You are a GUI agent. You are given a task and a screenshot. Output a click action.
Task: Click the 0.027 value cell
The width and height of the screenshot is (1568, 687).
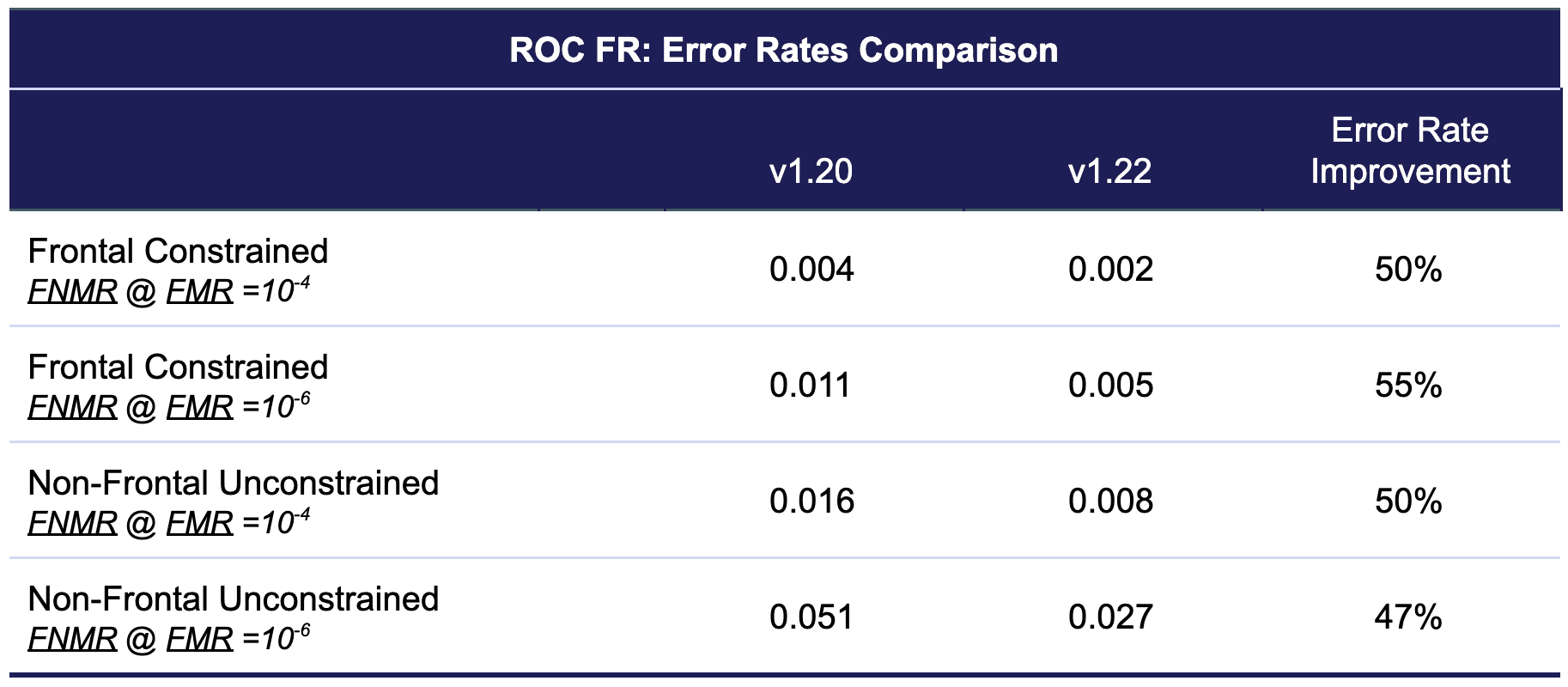point(1110,617)
